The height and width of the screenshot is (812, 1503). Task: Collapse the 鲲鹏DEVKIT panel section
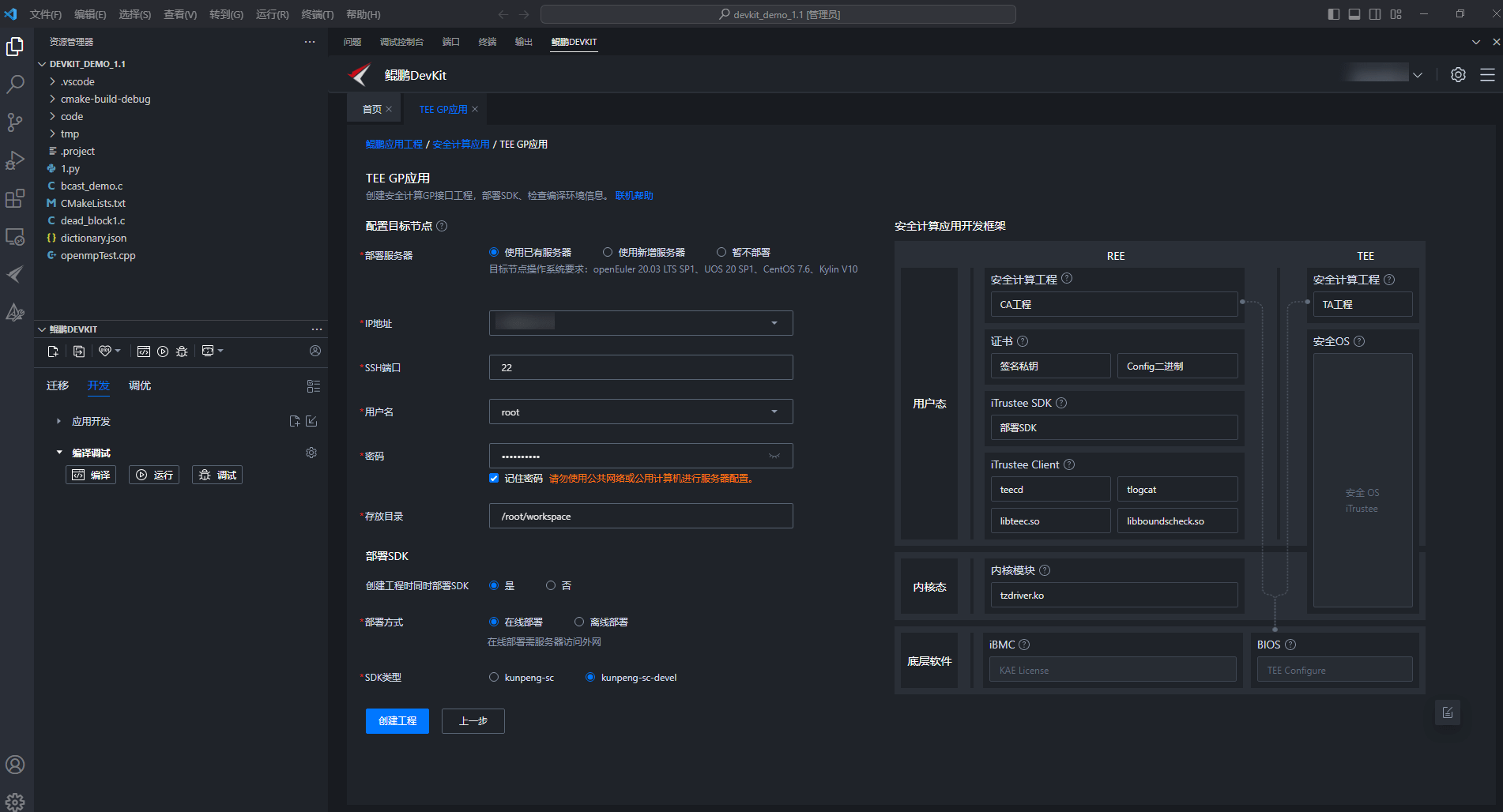tap(42, 329)
